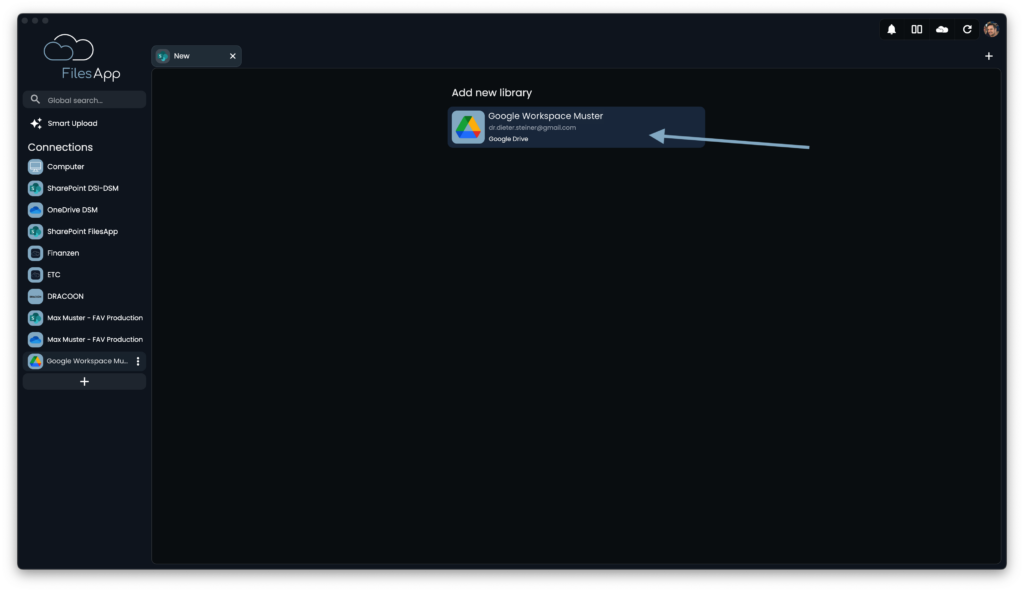1024x591 pixels.
Task: Toggle the split-view columns icon
Action: click(917, 29)
